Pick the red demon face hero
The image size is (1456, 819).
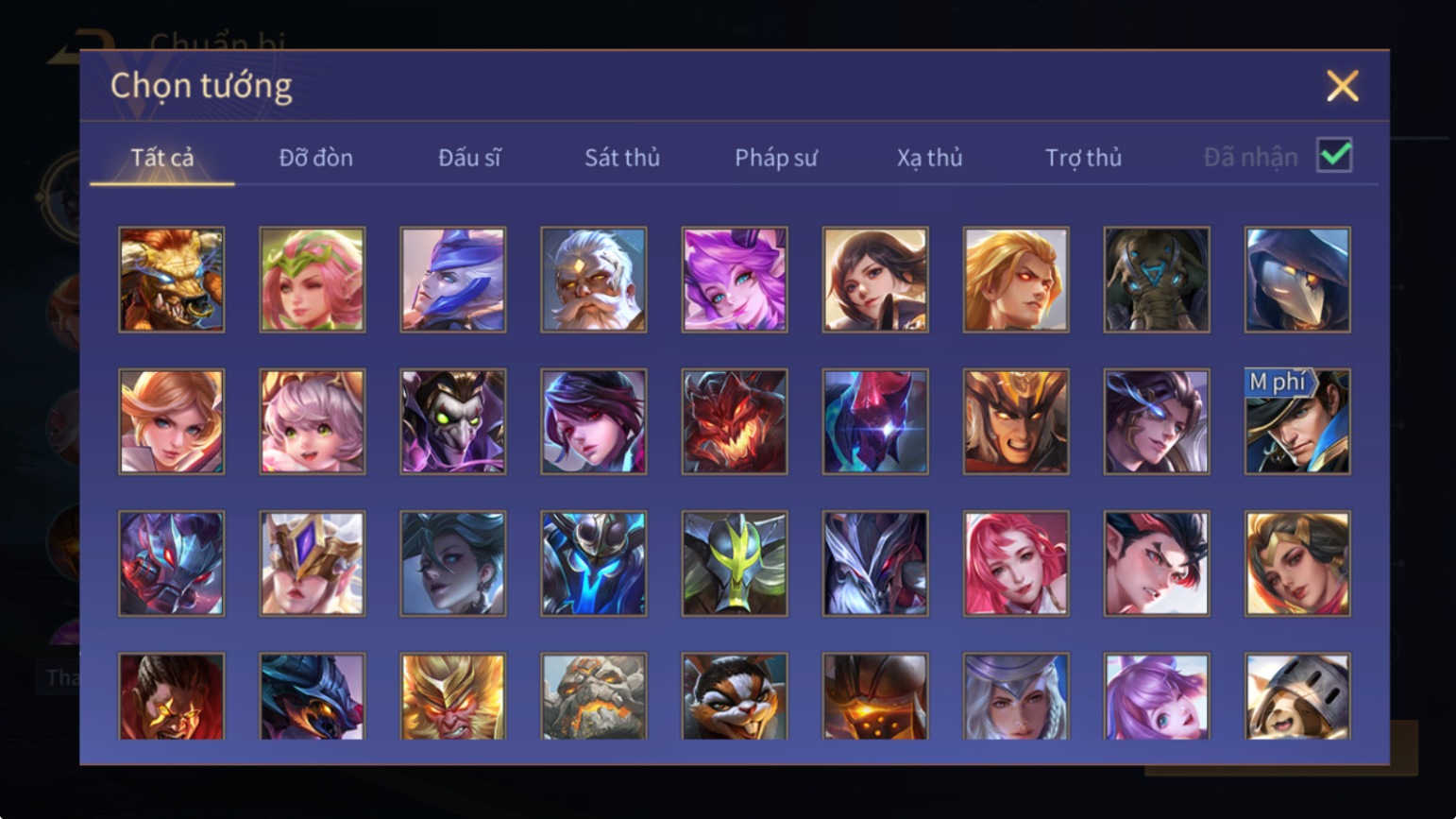coord(735,421)
